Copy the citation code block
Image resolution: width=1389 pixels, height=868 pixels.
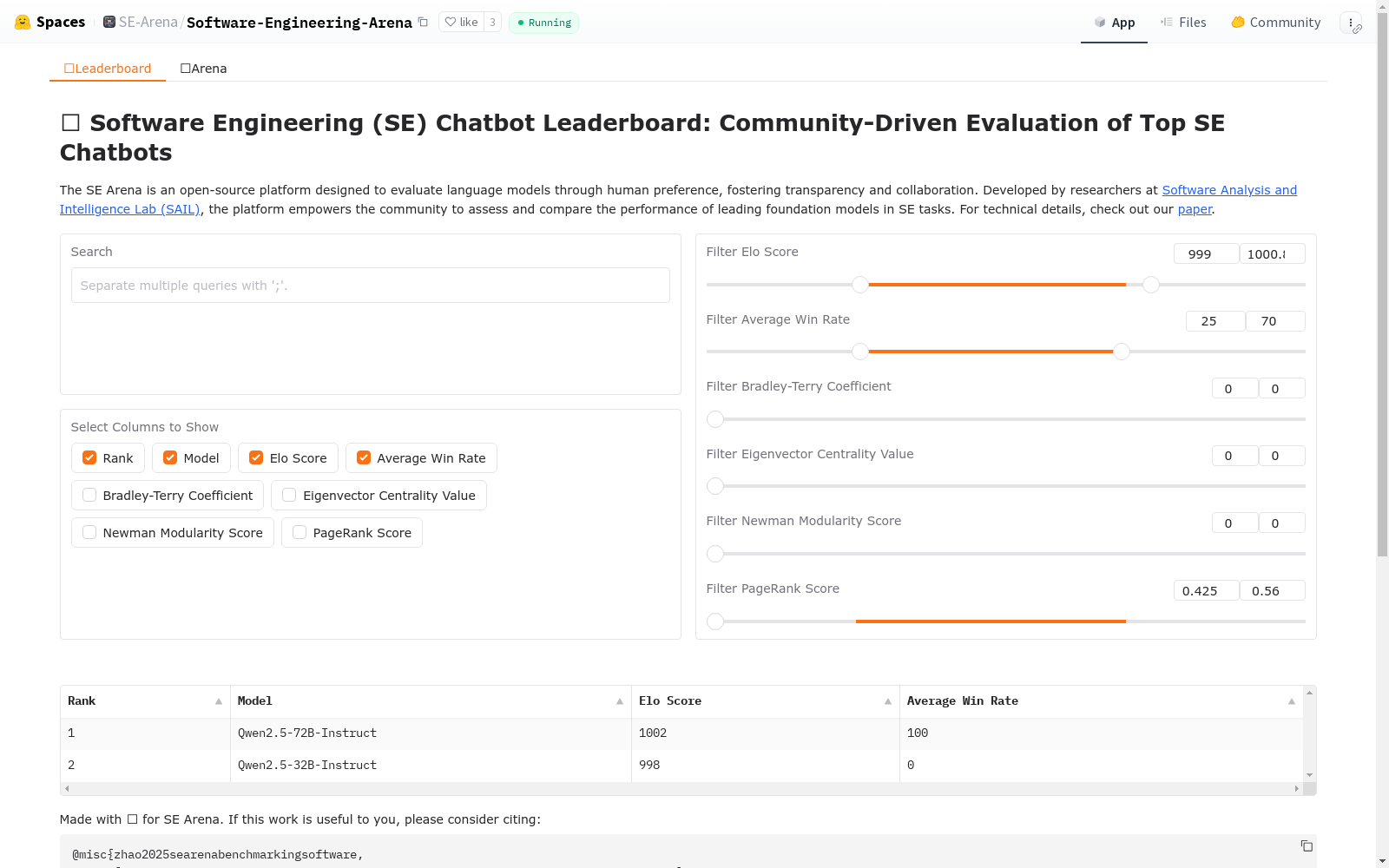pos(1307,845)
